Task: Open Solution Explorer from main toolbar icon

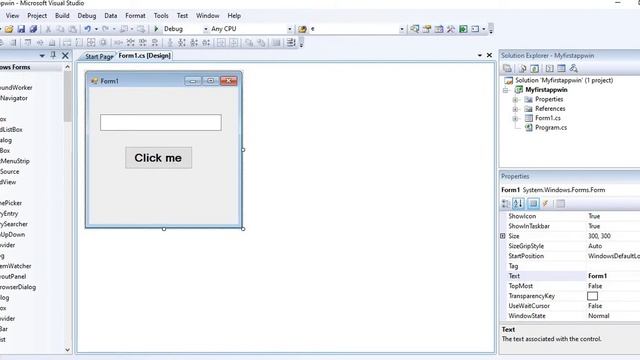Action: [x=415, y=29]
